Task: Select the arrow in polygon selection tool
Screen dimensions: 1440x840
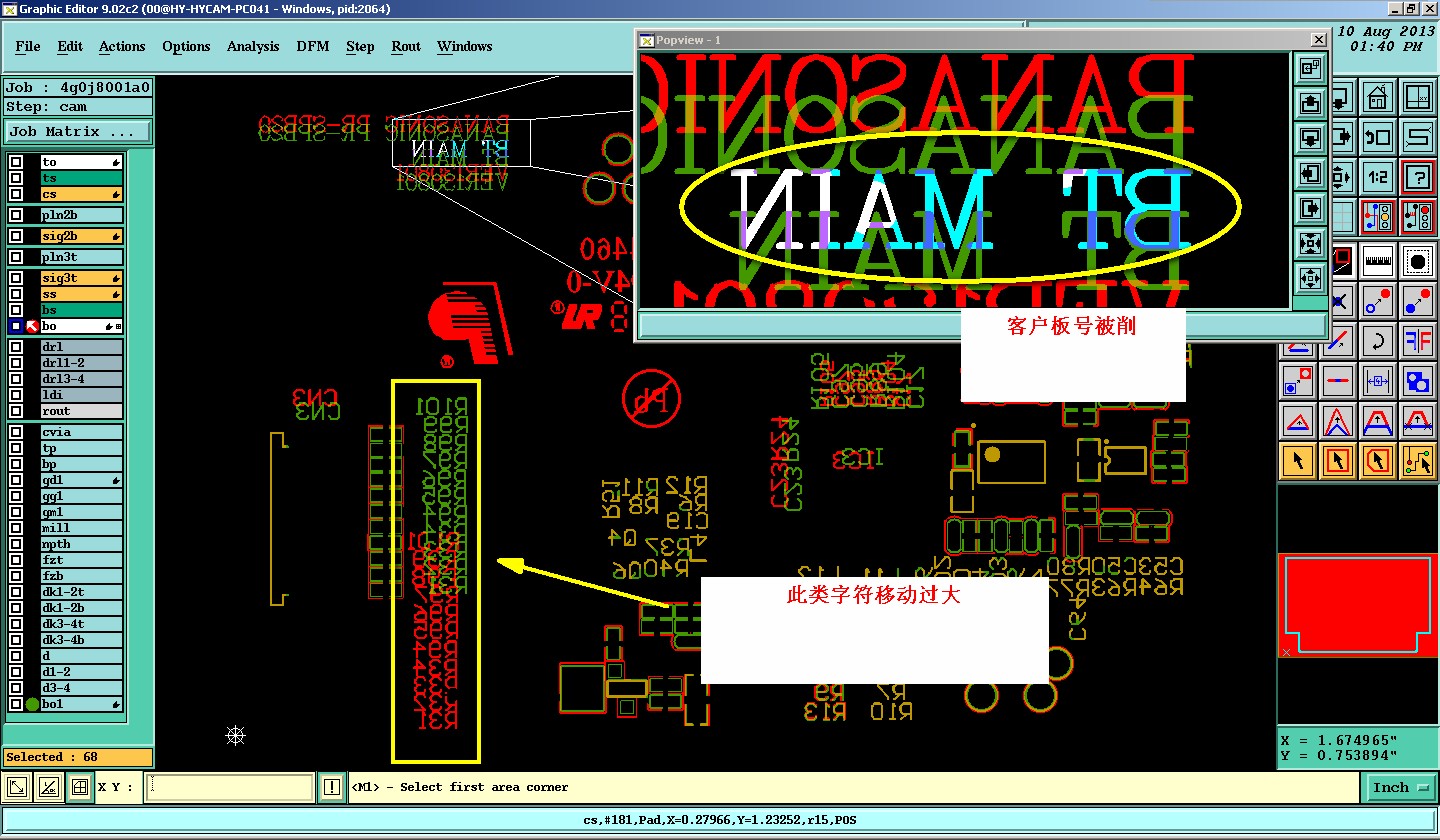Action: coord(1378,461)
